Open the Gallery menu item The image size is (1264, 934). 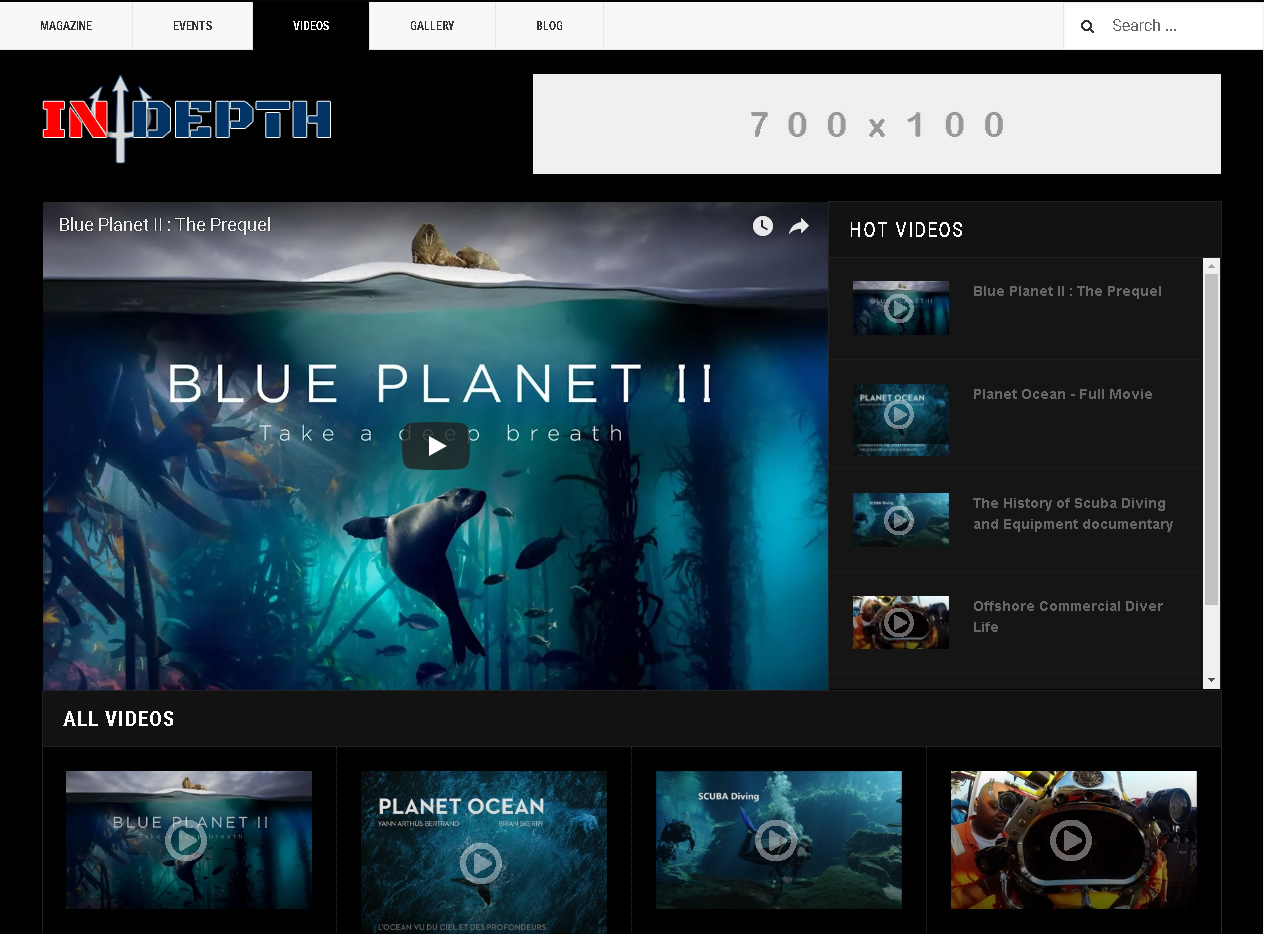point(432,26)
